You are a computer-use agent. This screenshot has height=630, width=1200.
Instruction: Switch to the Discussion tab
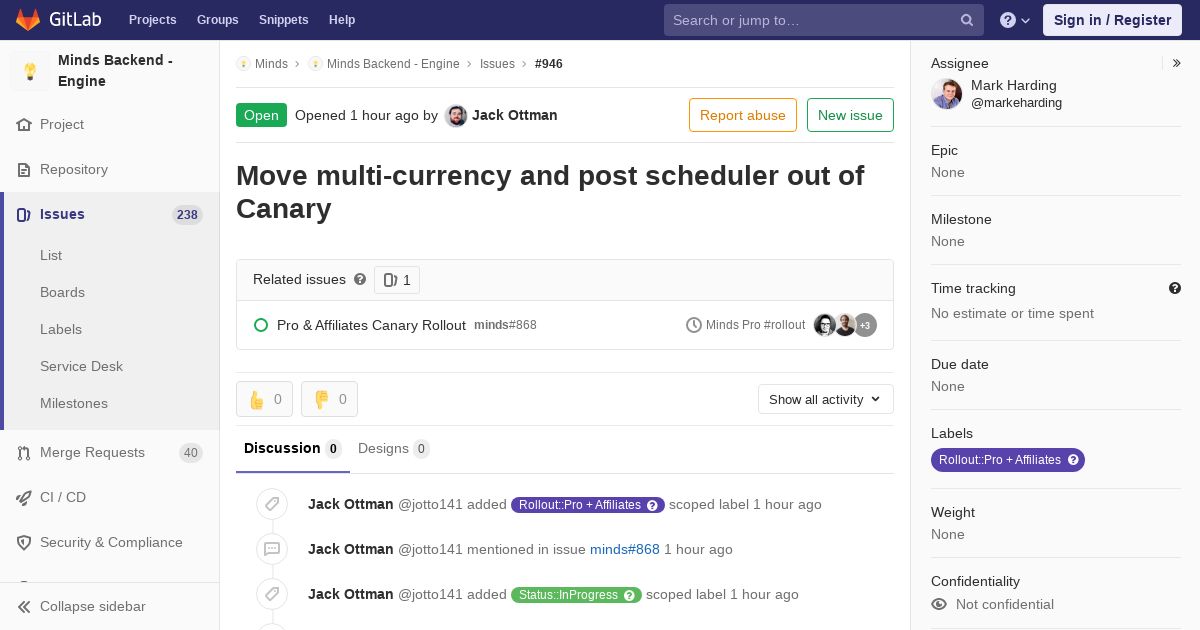point(293,449)
